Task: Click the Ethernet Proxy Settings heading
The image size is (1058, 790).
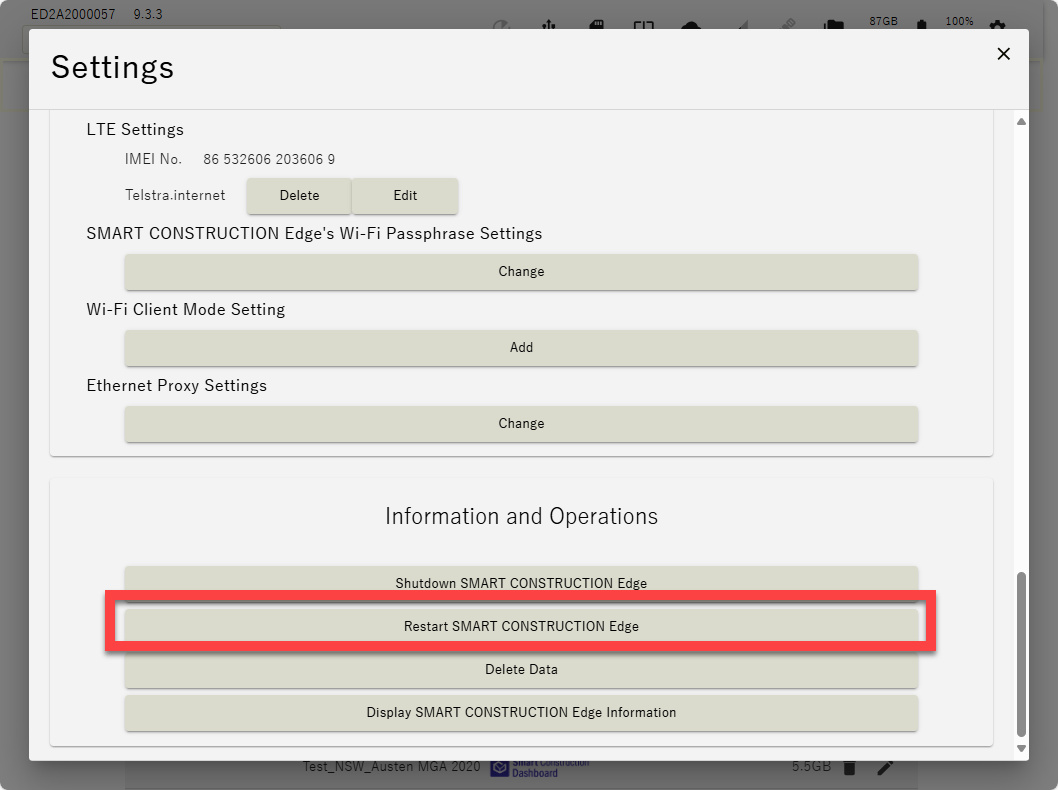Action: 177,385
